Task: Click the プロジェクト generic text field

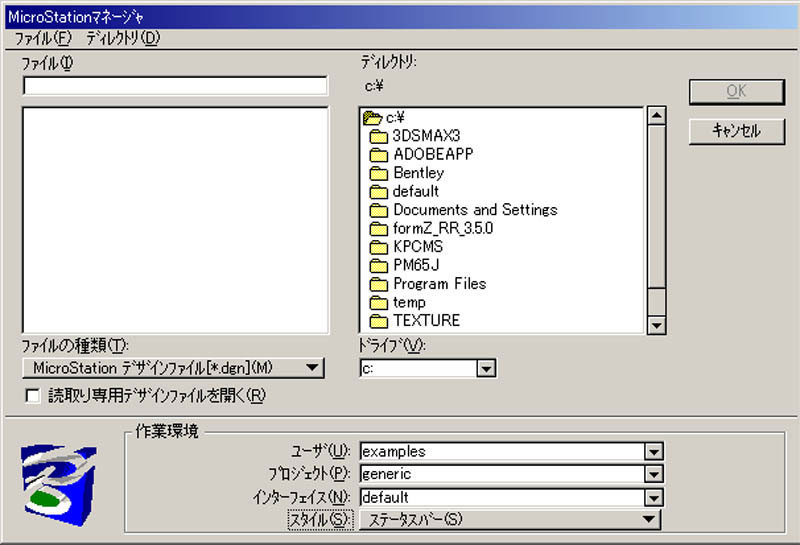Action: (502, 475)
